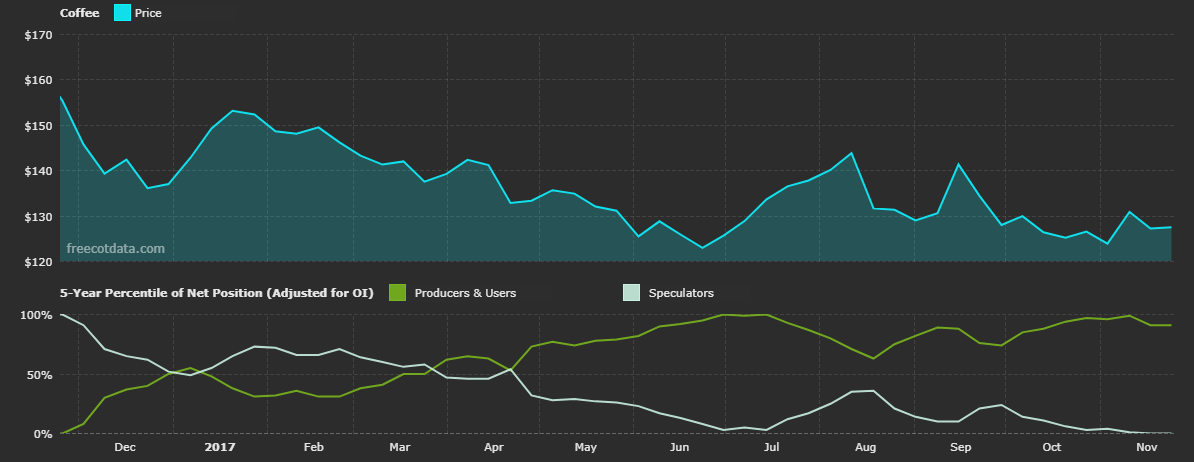
Task: Select the 2017 label on the time axis
Action: coord(218,447)
